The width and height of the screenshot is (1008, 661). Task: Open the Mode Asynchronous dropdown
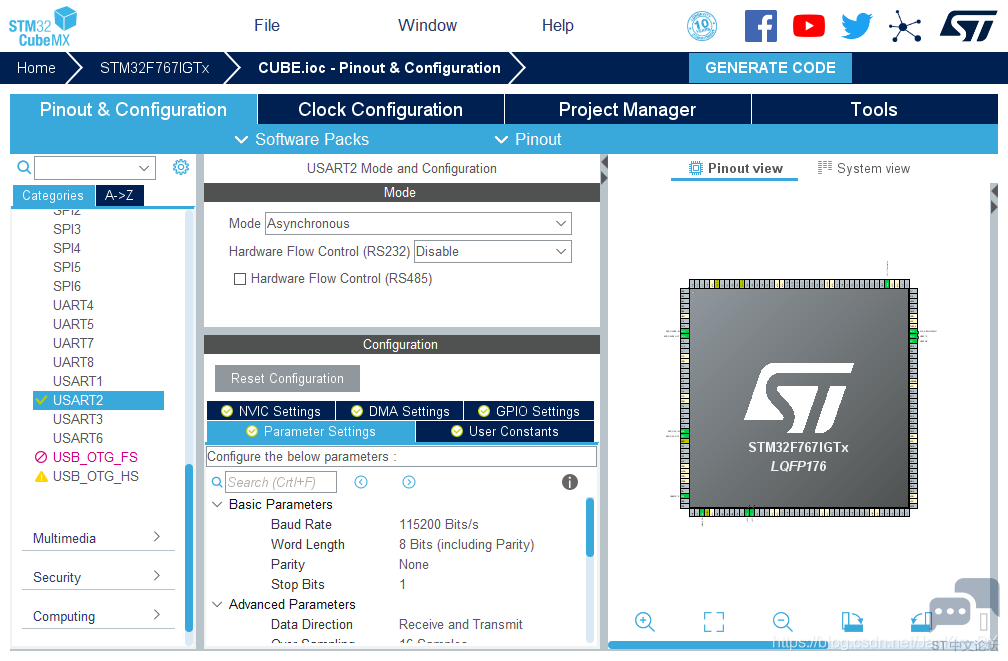(418, 224)
